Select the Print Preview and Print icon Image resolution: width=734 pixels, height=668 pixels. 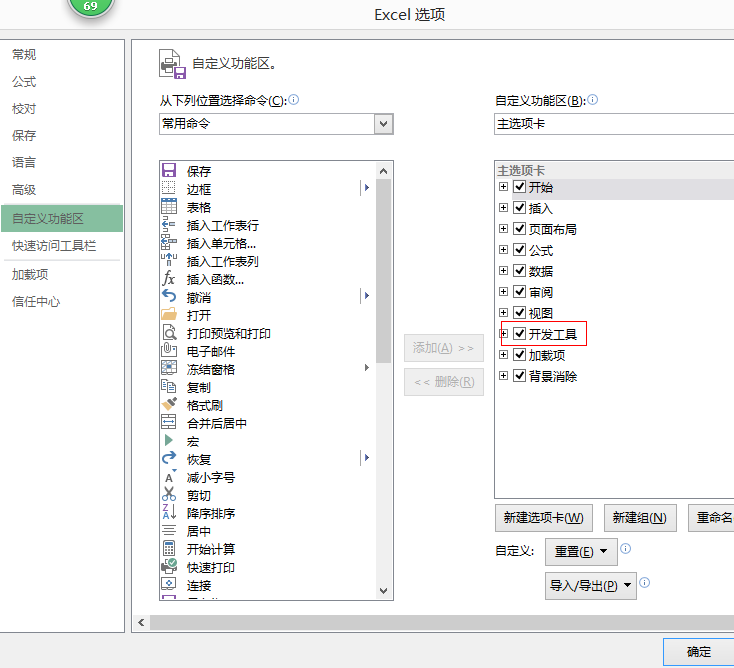click(x=169, y=332)
